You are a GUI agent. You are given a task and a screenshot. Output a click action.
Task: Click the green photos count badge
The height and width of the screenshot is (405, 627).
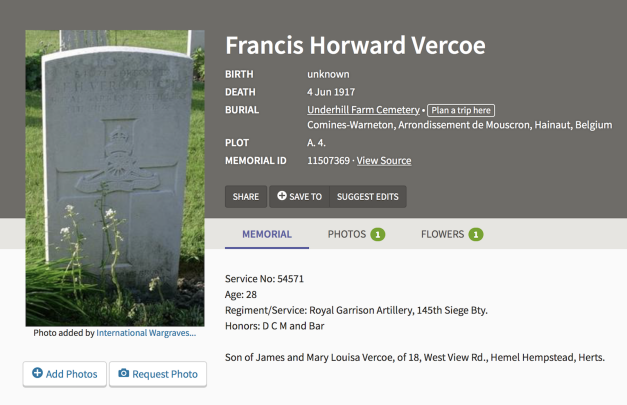378,235
